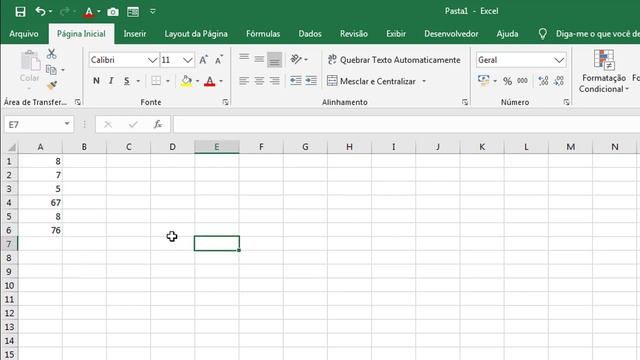This screenshot has width=640, height=360.
Task: Open the Ajuda tab
Action: 507,34
